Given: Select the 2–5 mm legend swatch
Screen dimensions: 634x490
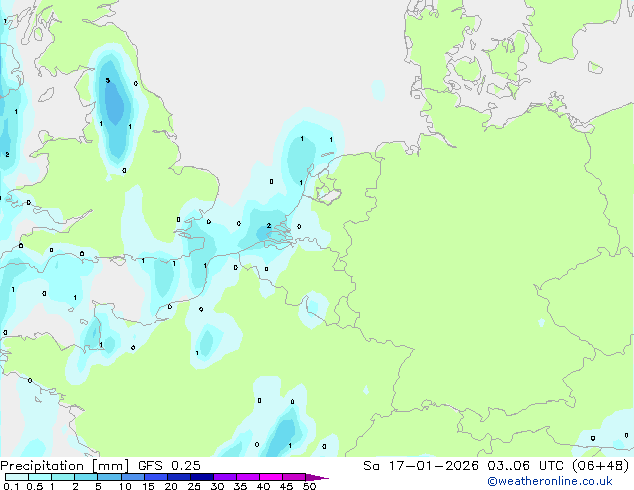Looking at the screenshot, I should [86, 477].
